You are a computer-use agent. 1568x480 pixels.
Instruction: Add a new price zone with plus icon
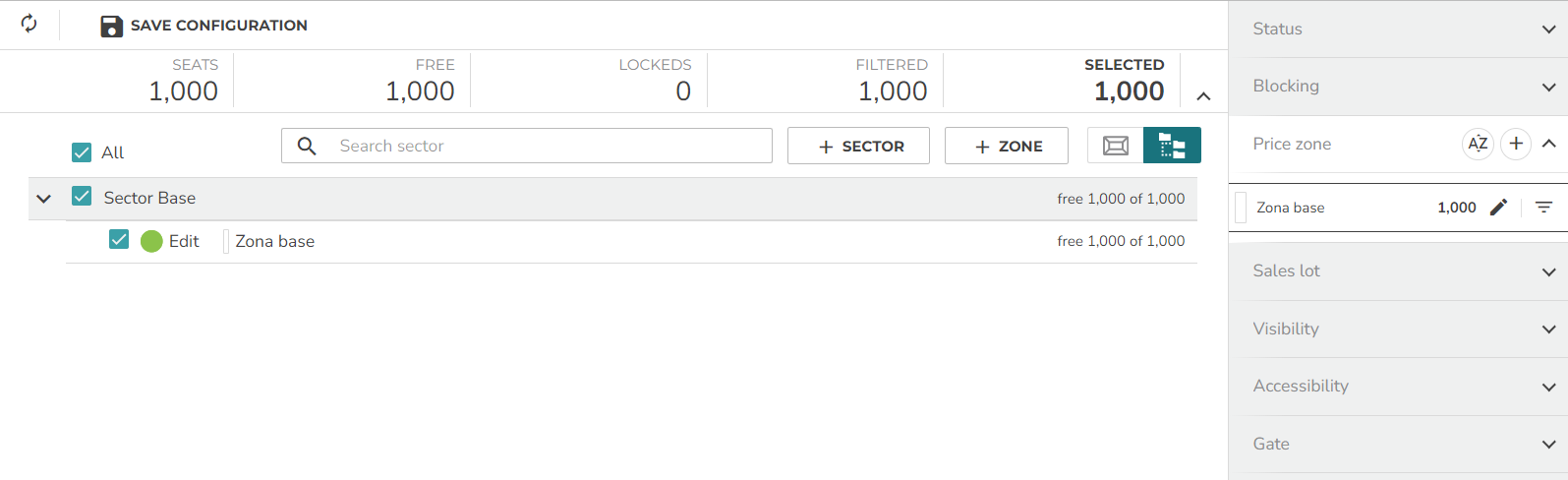1516,144
